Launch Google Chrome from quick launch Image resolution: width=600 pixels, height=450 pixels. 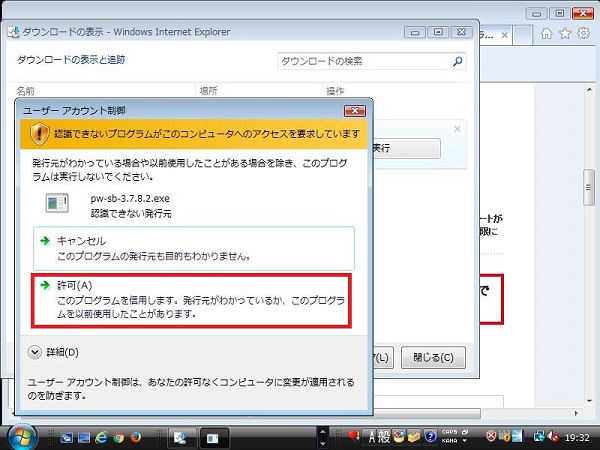click(x=119, y=437)
